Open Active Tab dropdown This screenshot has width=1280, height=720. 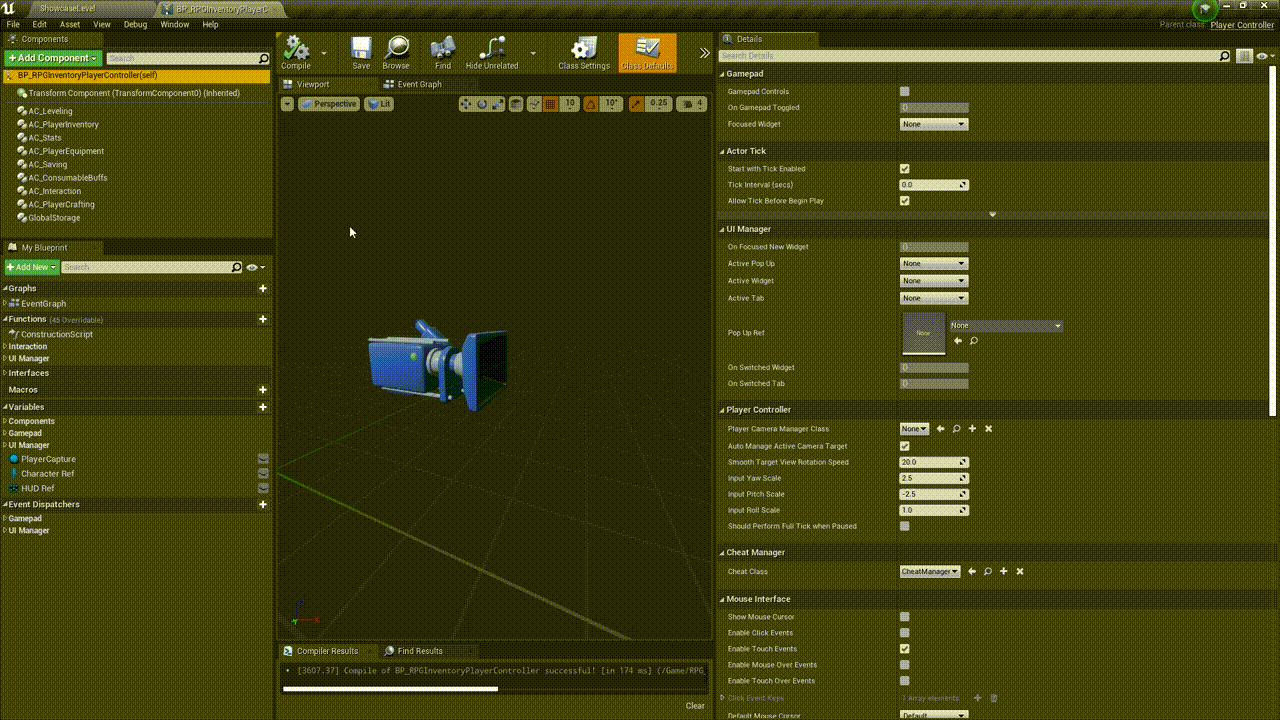click(x=934, y=298)
